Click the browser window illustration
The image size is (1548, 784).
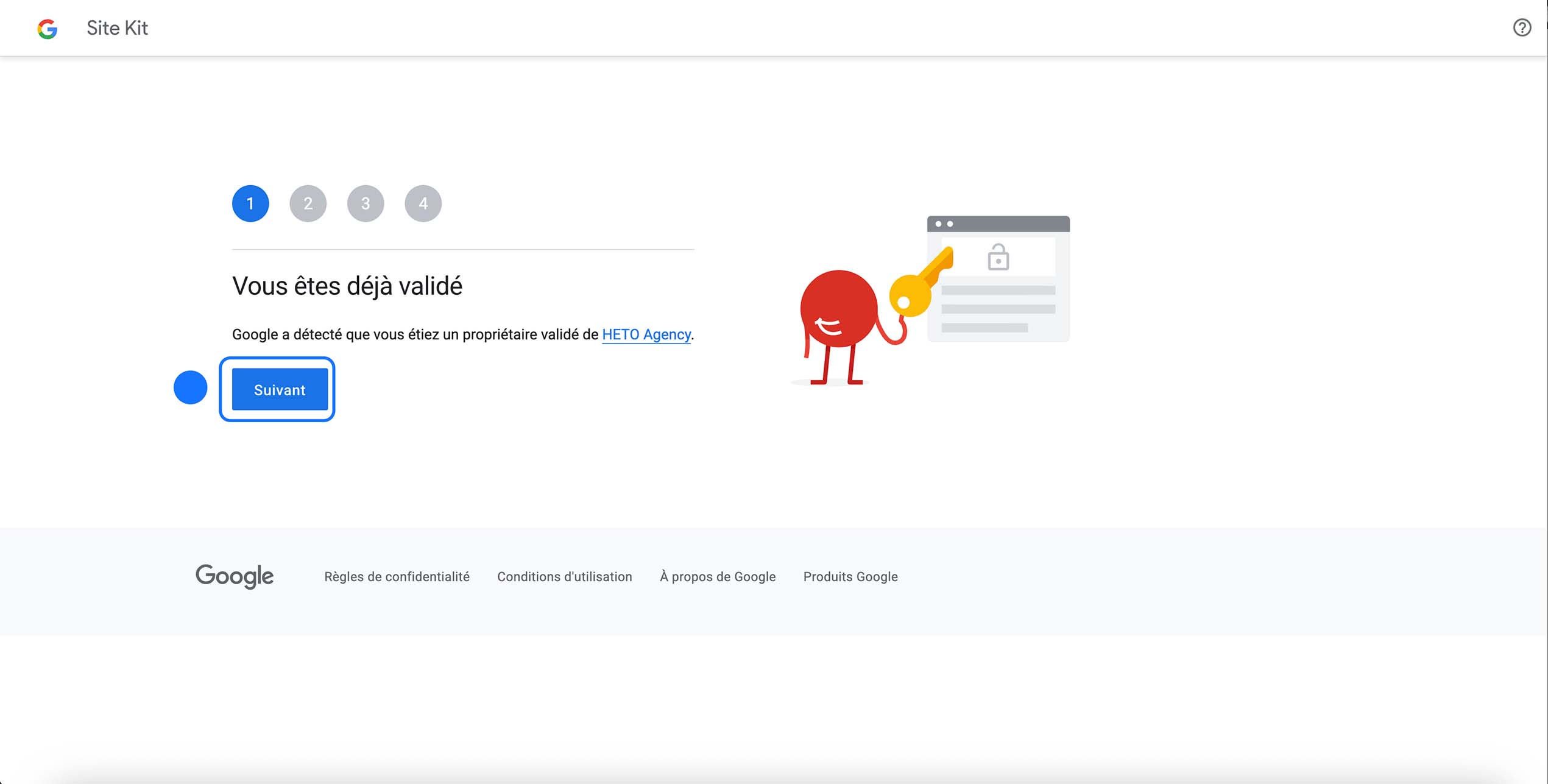998,277
